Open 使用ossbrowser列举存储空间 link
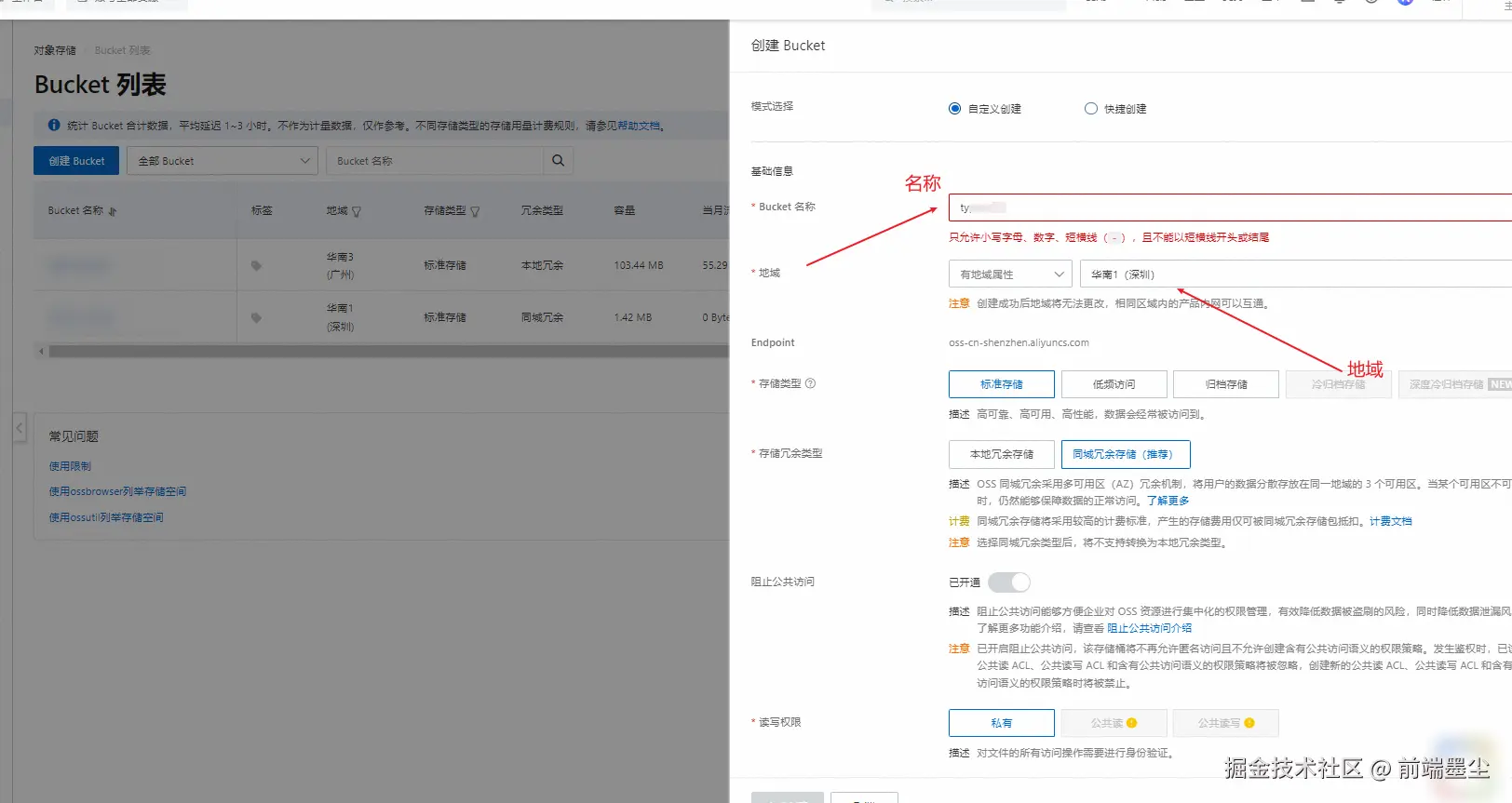Image resolution: width=1512 pixels, height=803 pixels. (117, 491)
